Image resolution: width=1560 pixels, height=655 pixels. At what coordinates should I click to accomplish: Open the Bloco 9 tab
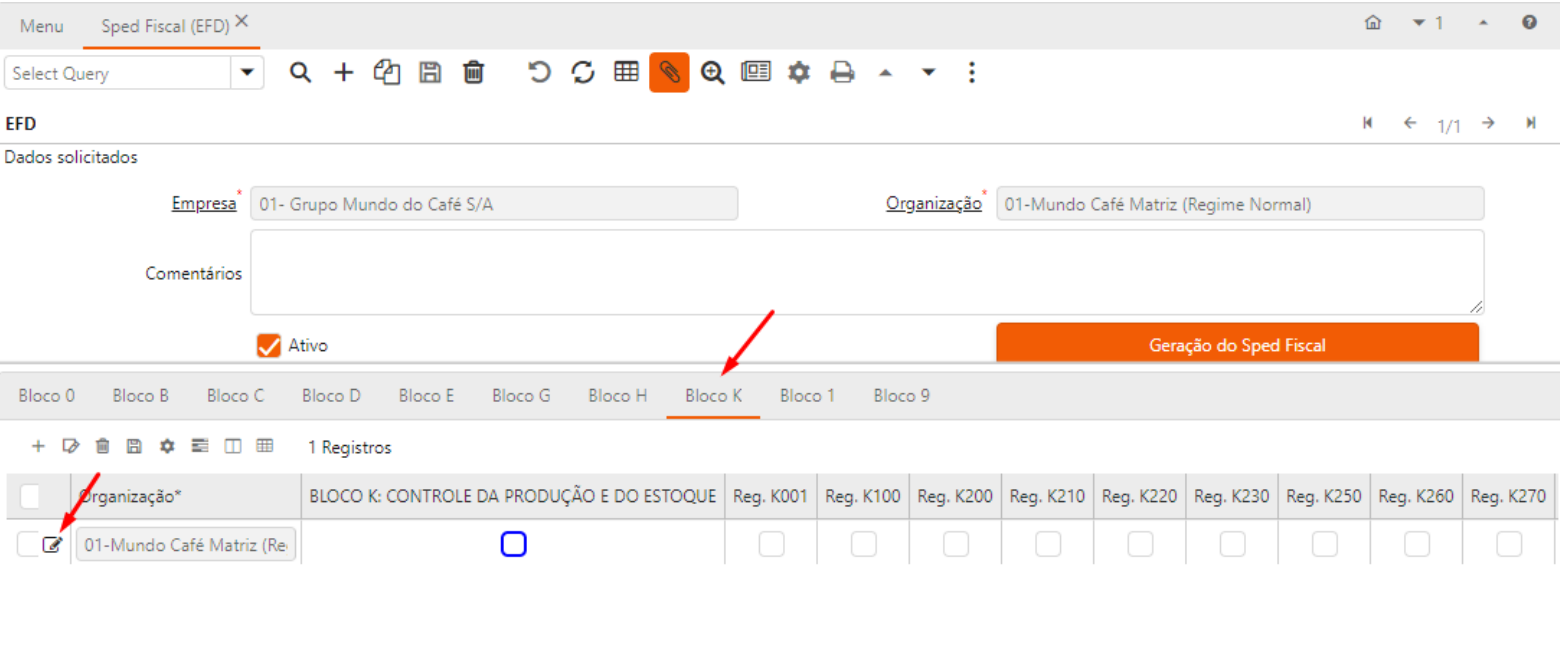902,396
